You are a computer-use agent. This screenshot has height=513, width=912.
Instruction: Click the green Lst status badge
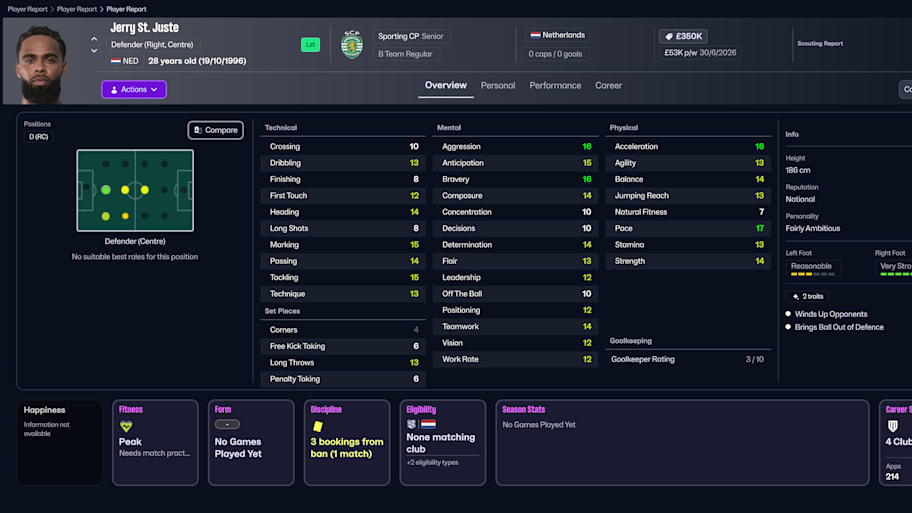(x=310, y=45)
